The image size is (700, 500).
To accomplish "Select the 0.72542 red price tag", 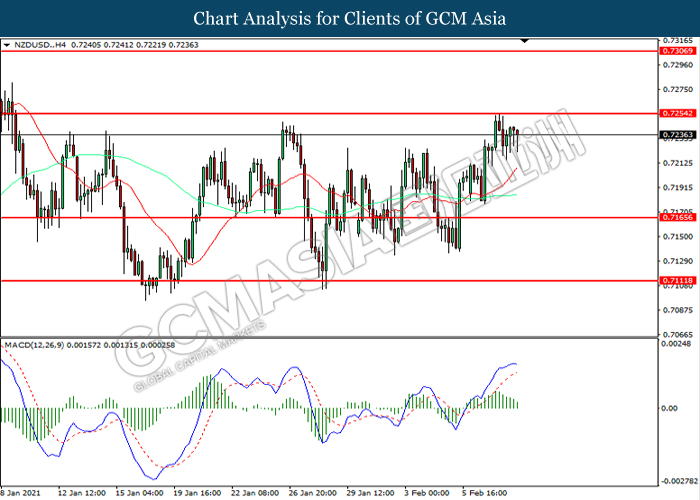I will (x=677, y=115).
